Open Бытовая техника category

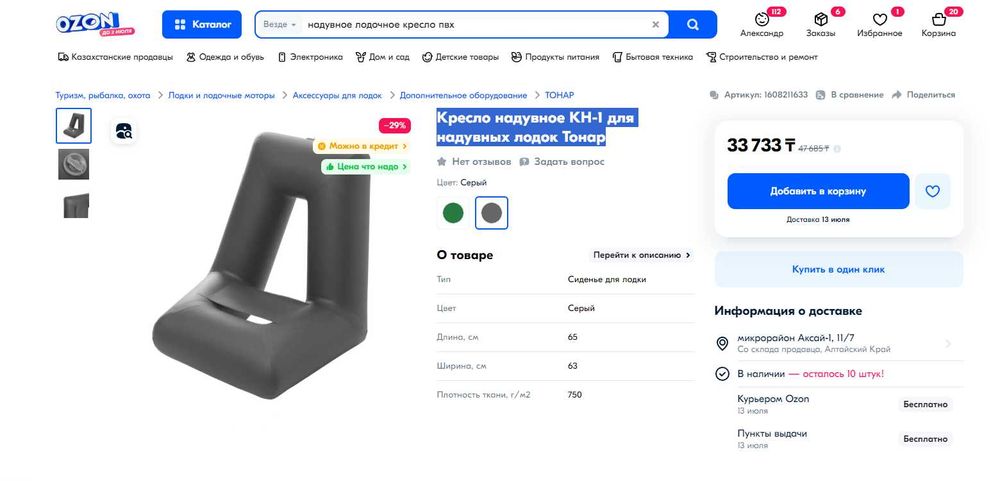[652, 57]
